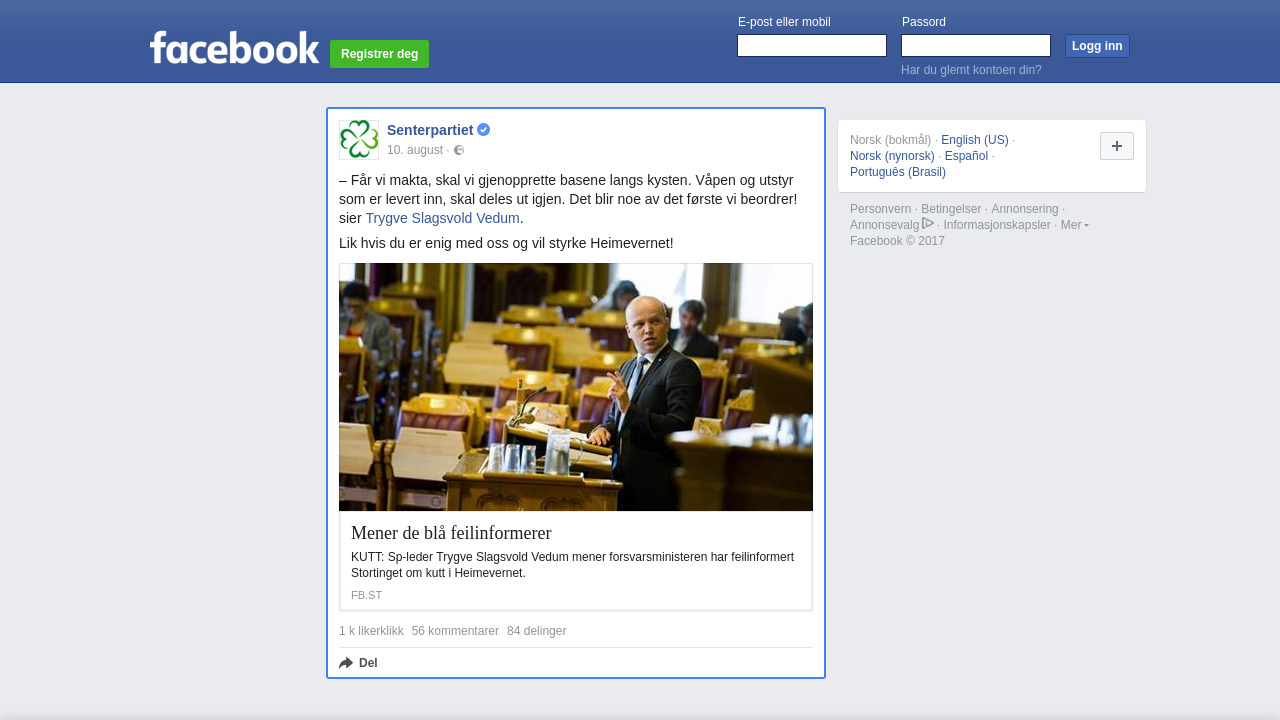Open the Personvern footer link
The width and height of the screenshot is (1280, 720).
click(881, 209)
